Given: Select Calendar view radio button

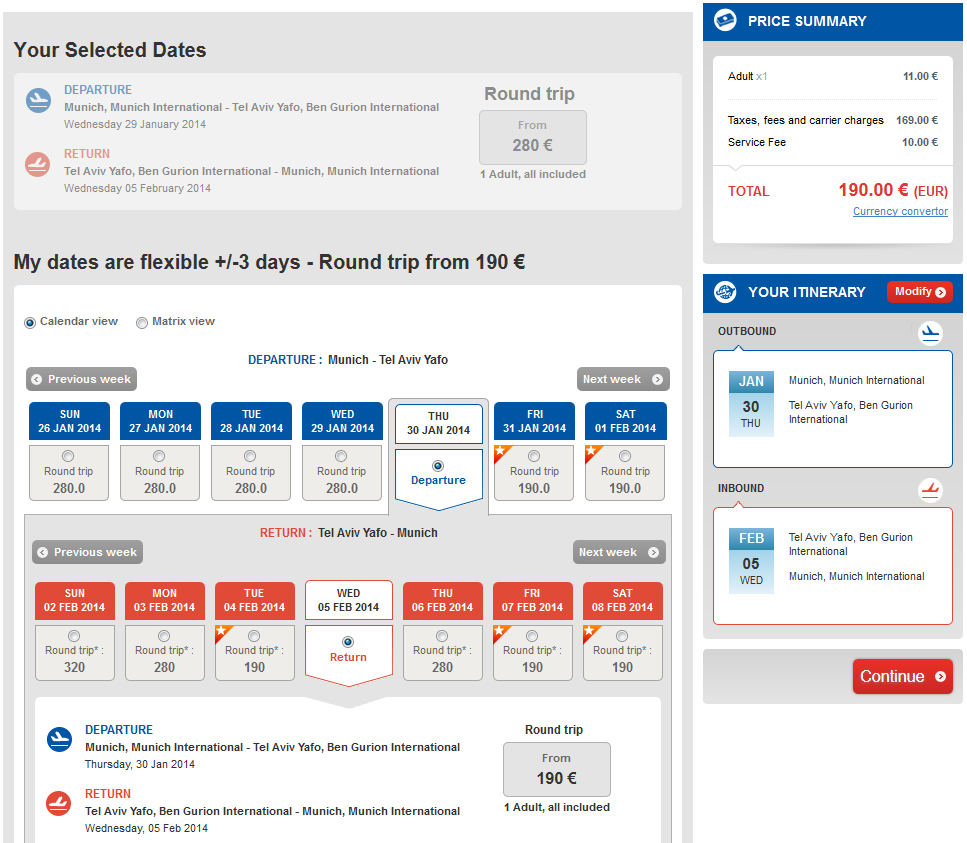Looking at the screenshot, I should 30,323.
